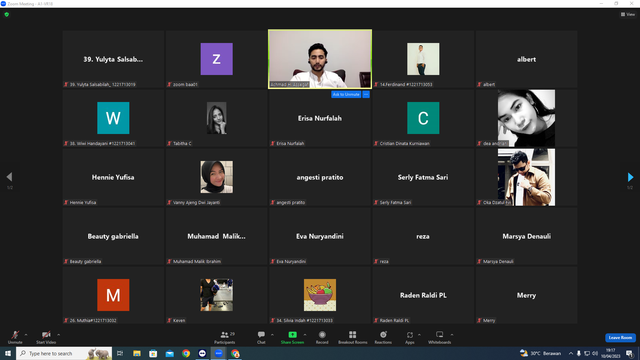Open the Apps panel
This screenshot has height=360, width=640.
(410, 337)
